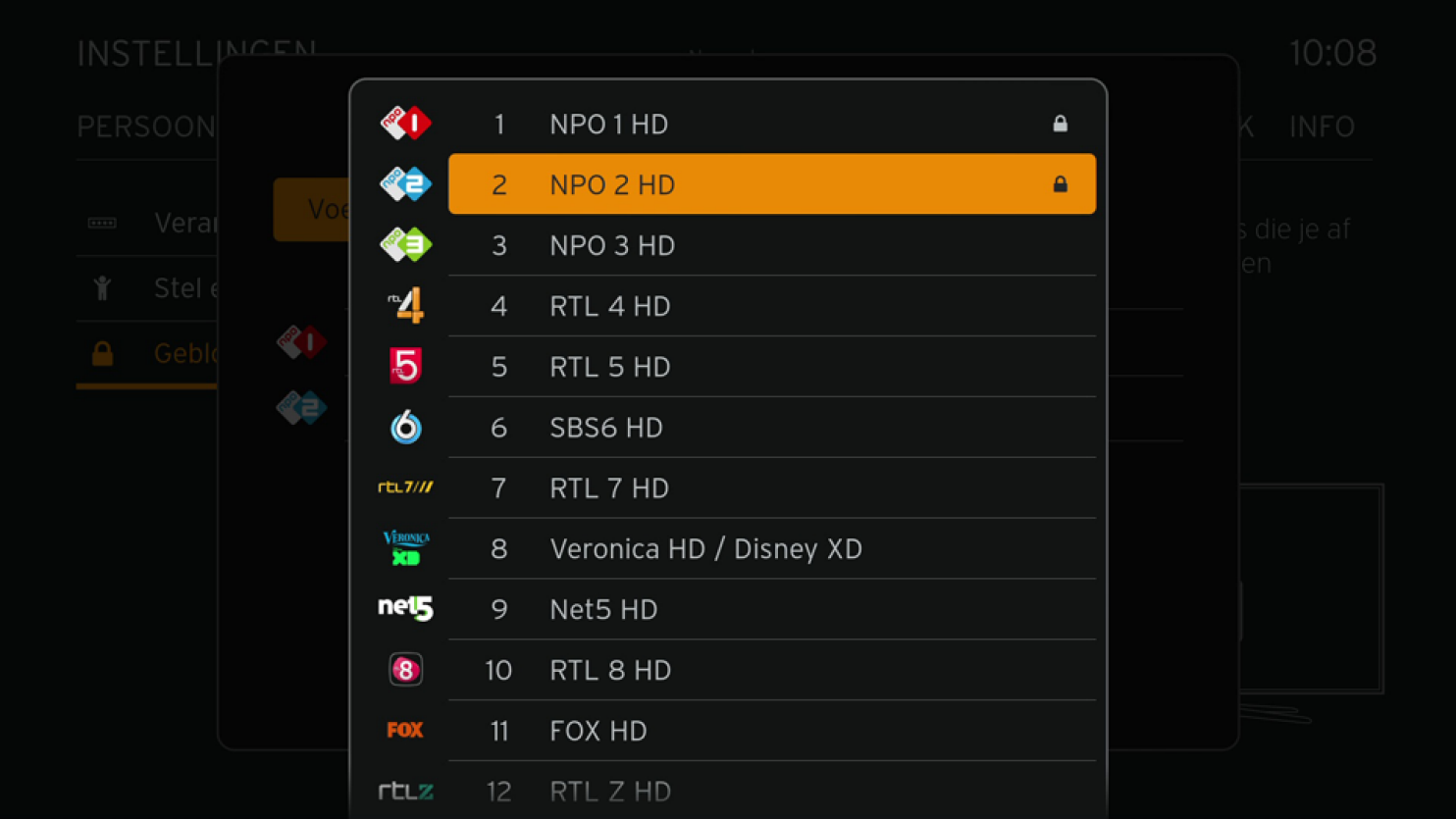
Task: Select NPO 3 HD channel row
Action: coord(771,245)
